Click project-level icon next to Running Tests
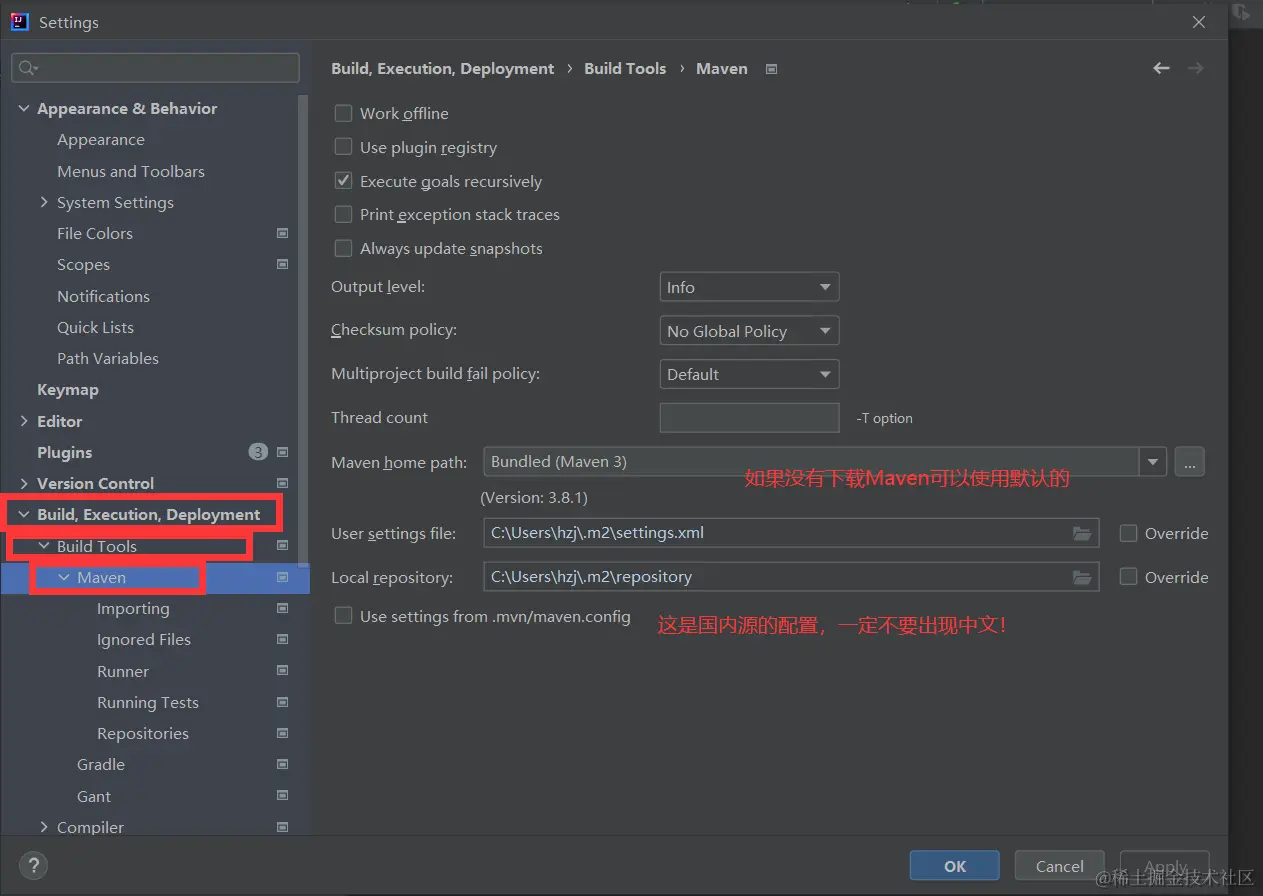 [x=282, y=702]
